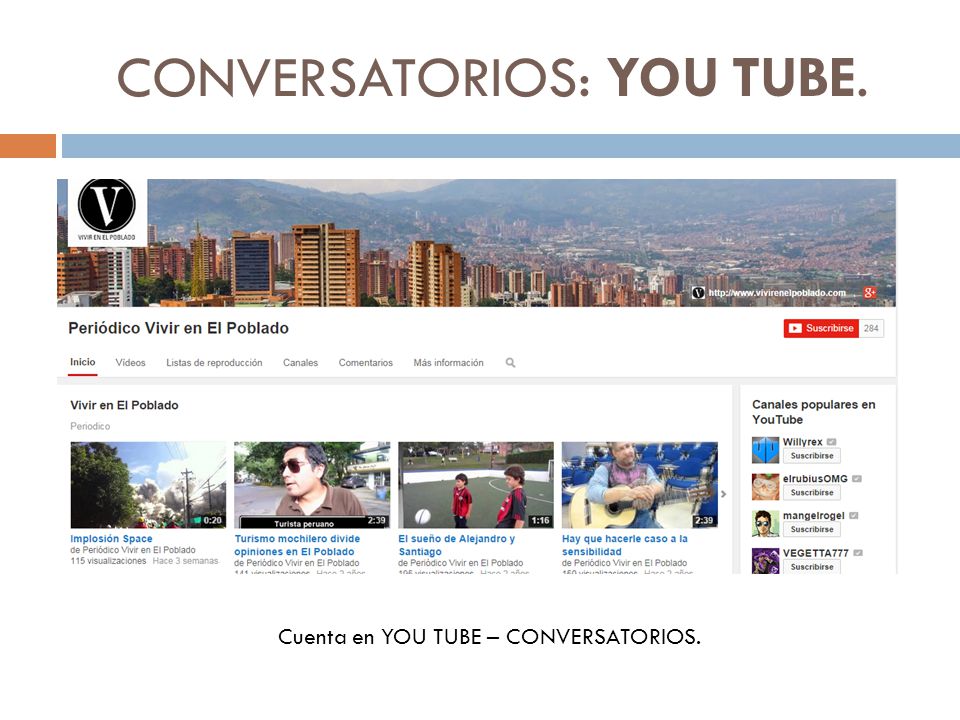
Task: Play the guitar player video thumbnail
Action: pyautogui.click(x=640, y=485)
